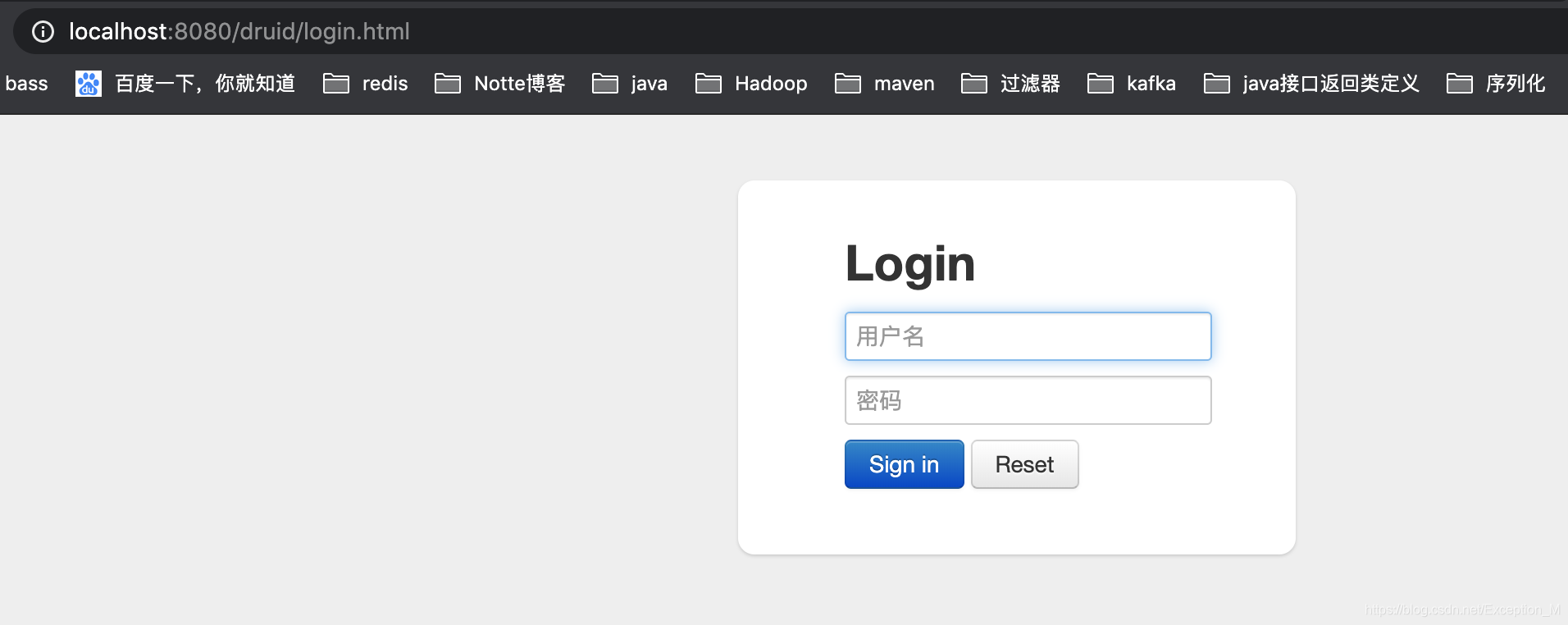Open the maven bookmark folder
The image size is (1568, 625).
(x=885, y=84)
